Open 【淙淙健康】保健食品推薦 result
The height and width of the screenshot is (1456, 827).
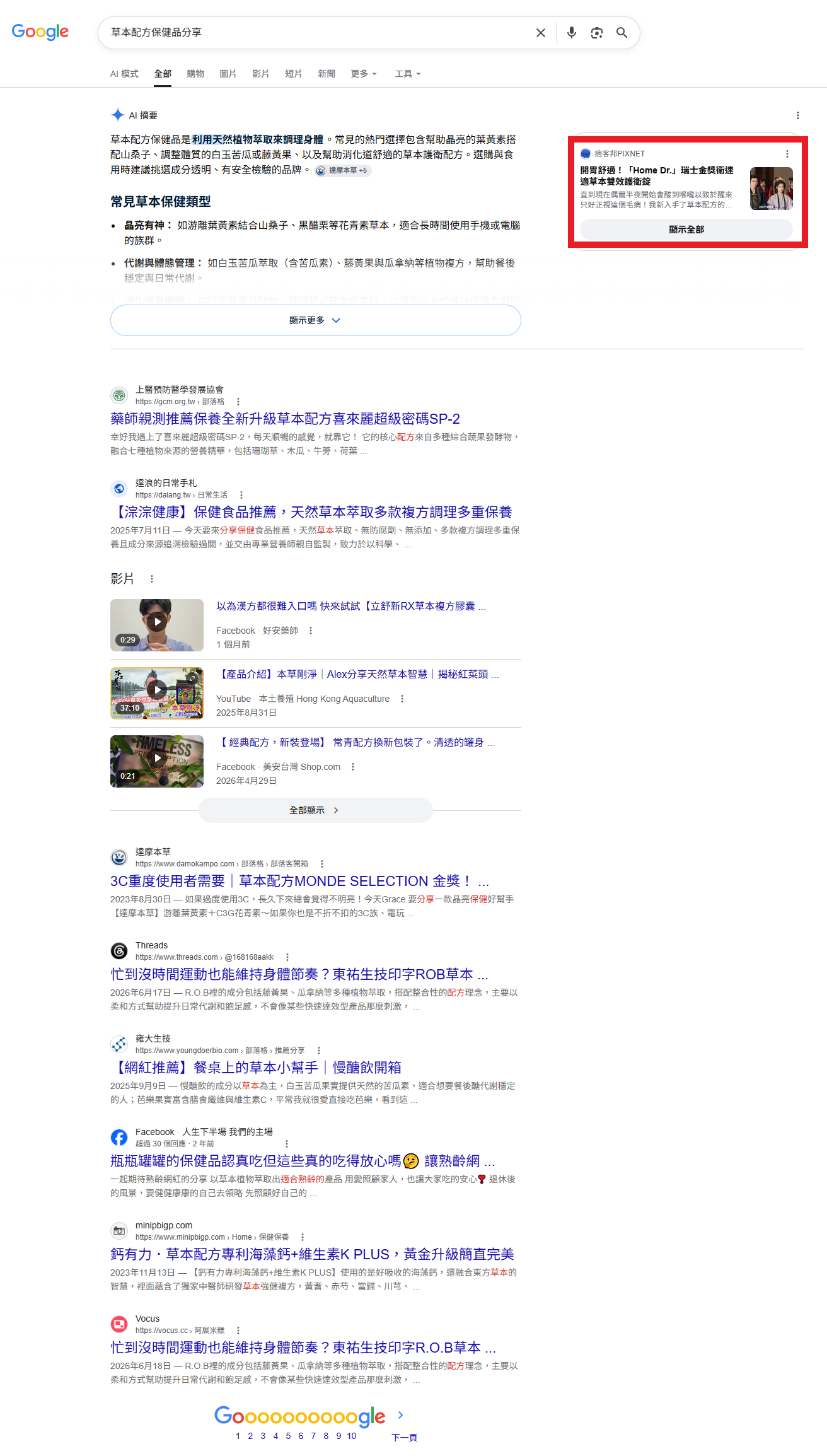tap(311, 512)
